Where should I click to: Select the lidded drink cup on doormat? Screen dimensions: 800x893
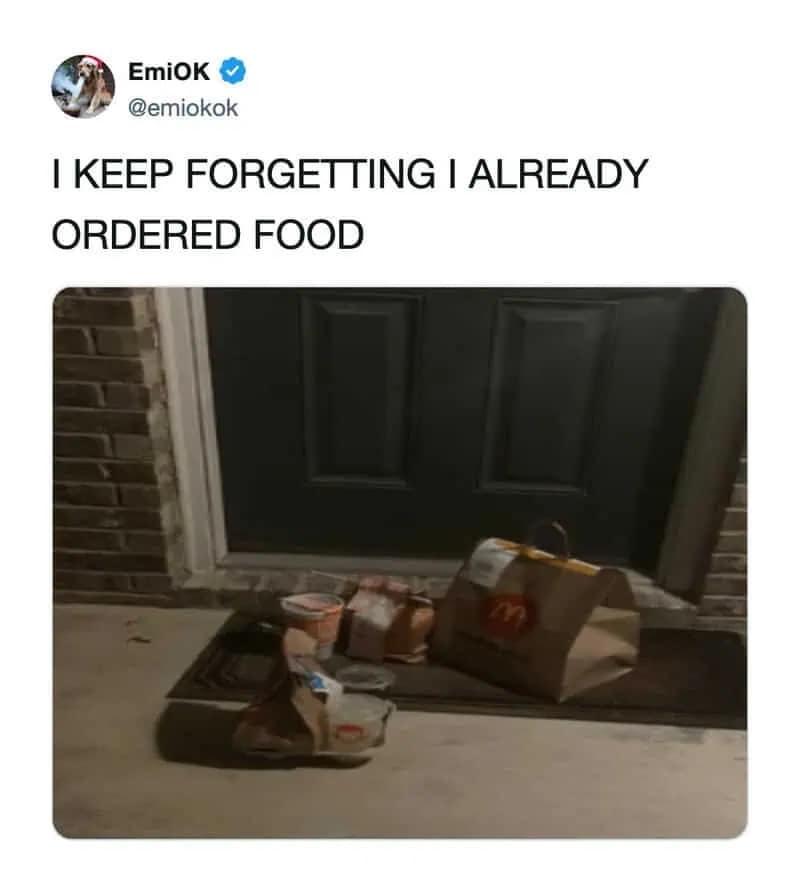tap(312, 621)
